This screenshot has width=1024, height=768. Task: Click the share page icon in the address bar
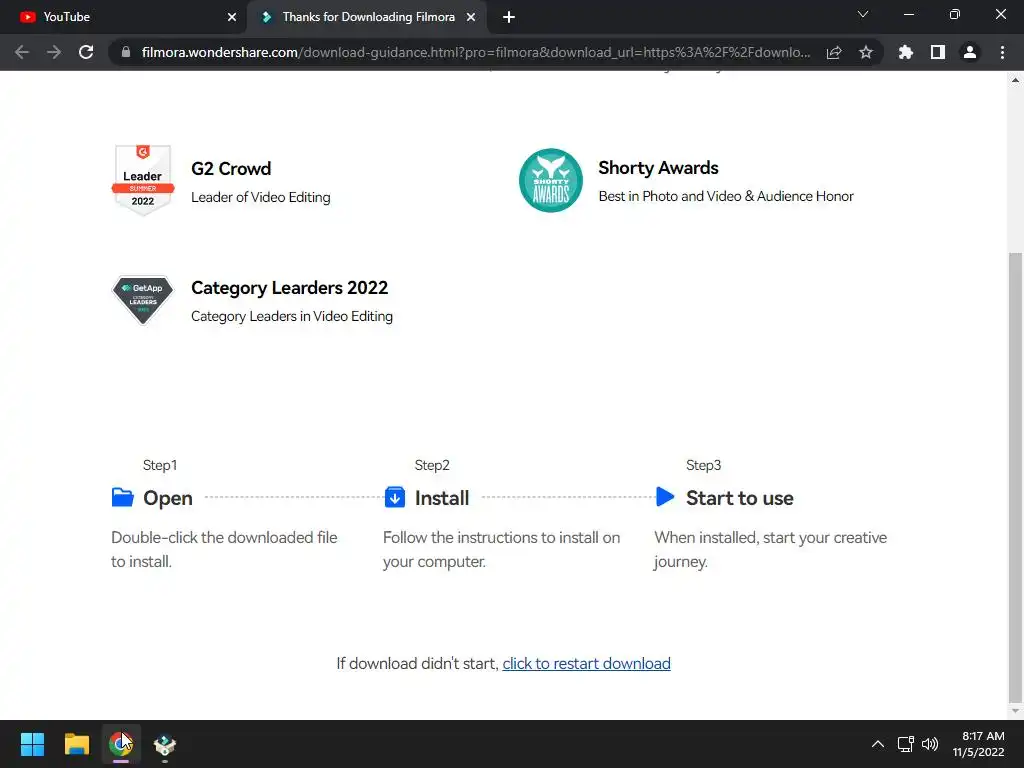pos(834,52)
